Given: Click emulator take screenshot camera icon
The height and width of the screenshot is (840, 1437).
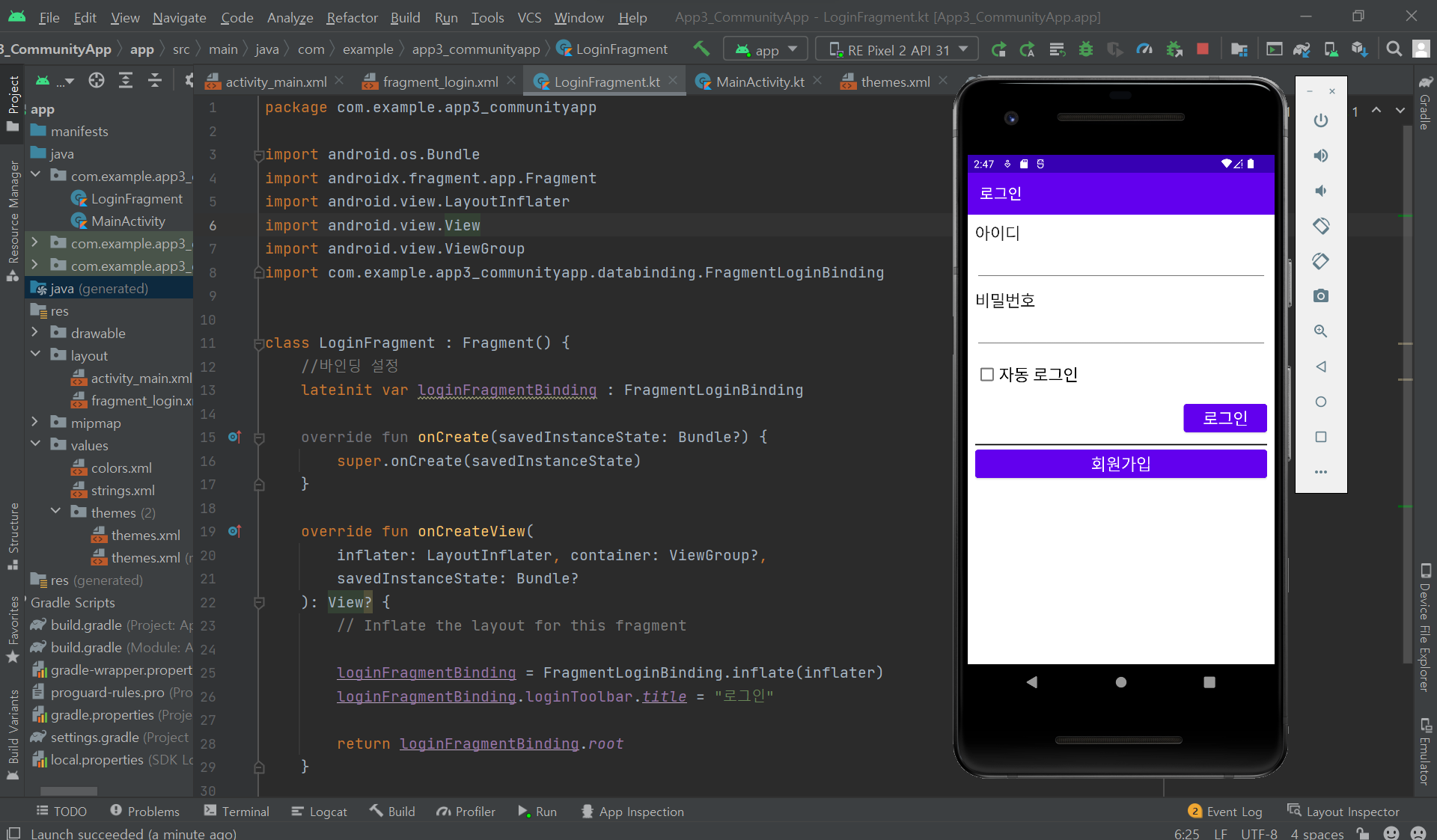Looking at the screenshot, I should [1321, 296].
